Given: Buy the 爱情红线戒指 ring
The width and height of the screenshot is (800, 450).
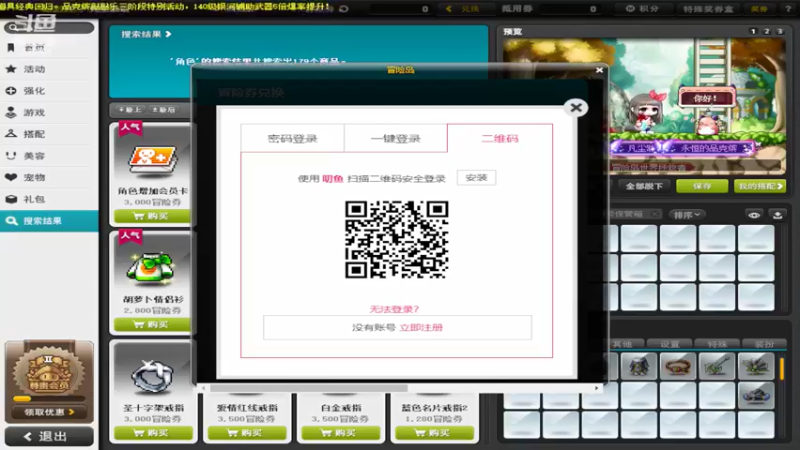Looking at the screenshot, I should tap(247, 433).
